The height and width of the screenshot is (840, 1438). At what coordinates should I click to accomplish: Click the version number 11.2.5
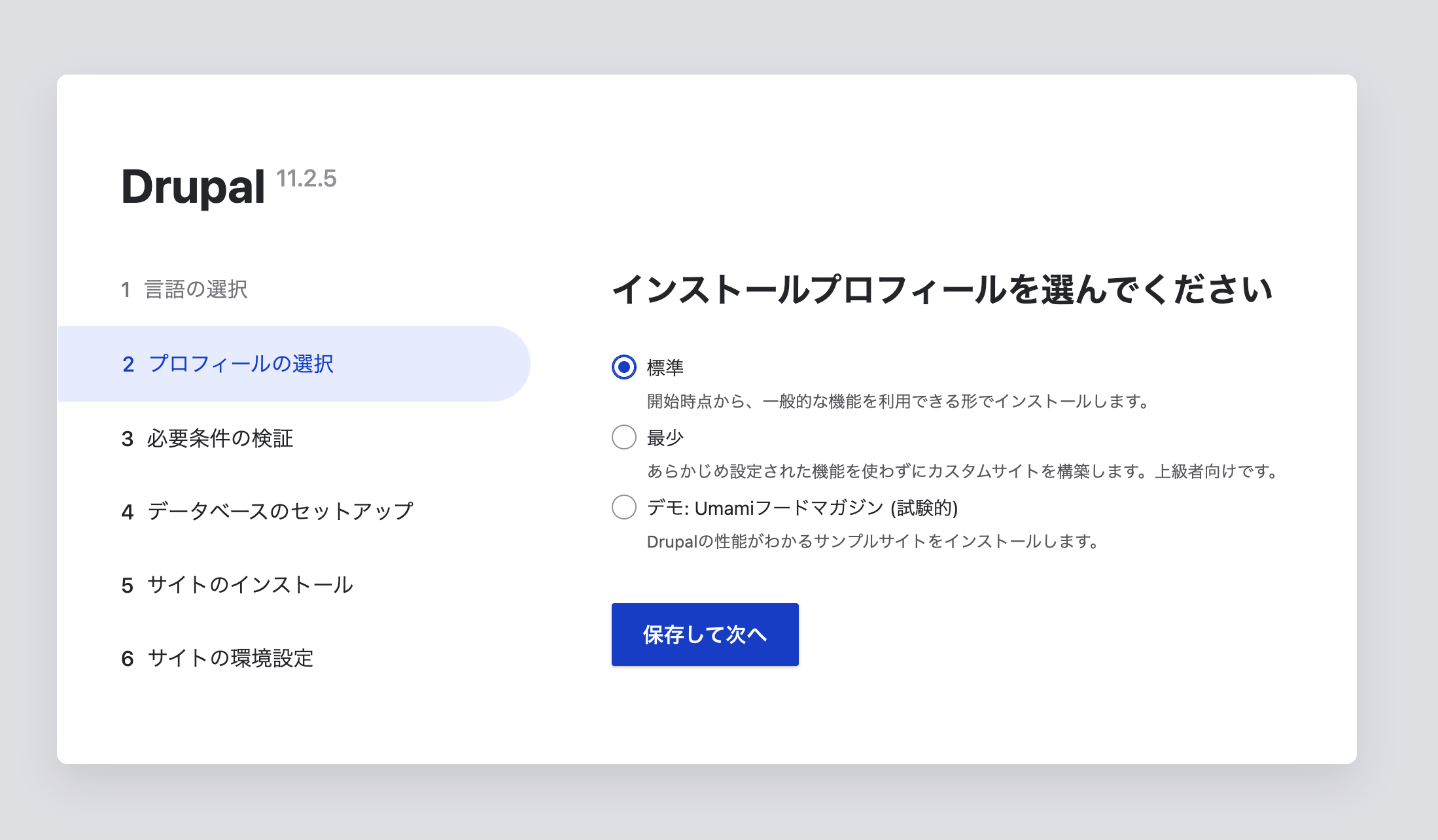(307, 179)
